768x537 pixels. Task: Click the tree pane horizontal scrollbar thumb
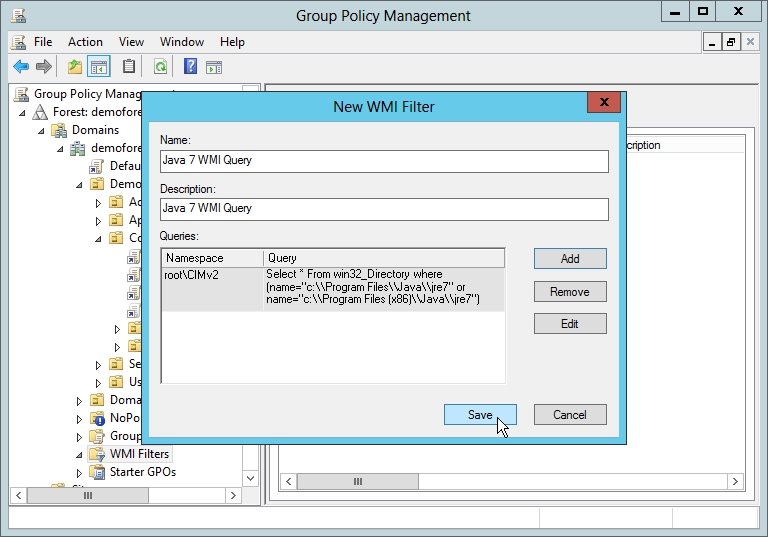click(88, 495)
